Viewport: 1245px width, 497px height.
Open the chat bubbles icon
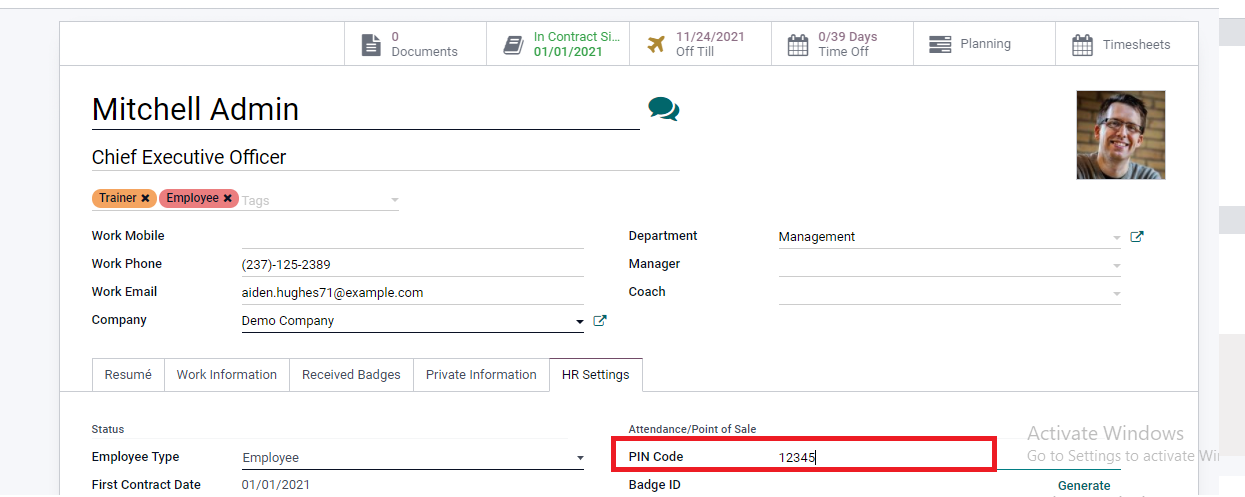(663, 109)
